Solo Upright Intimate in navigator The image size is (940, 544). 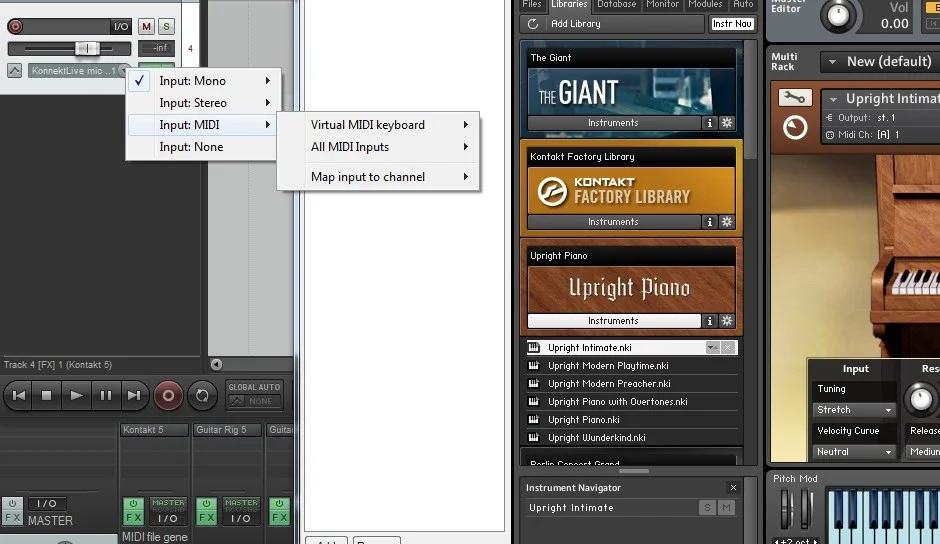point(707,508)
